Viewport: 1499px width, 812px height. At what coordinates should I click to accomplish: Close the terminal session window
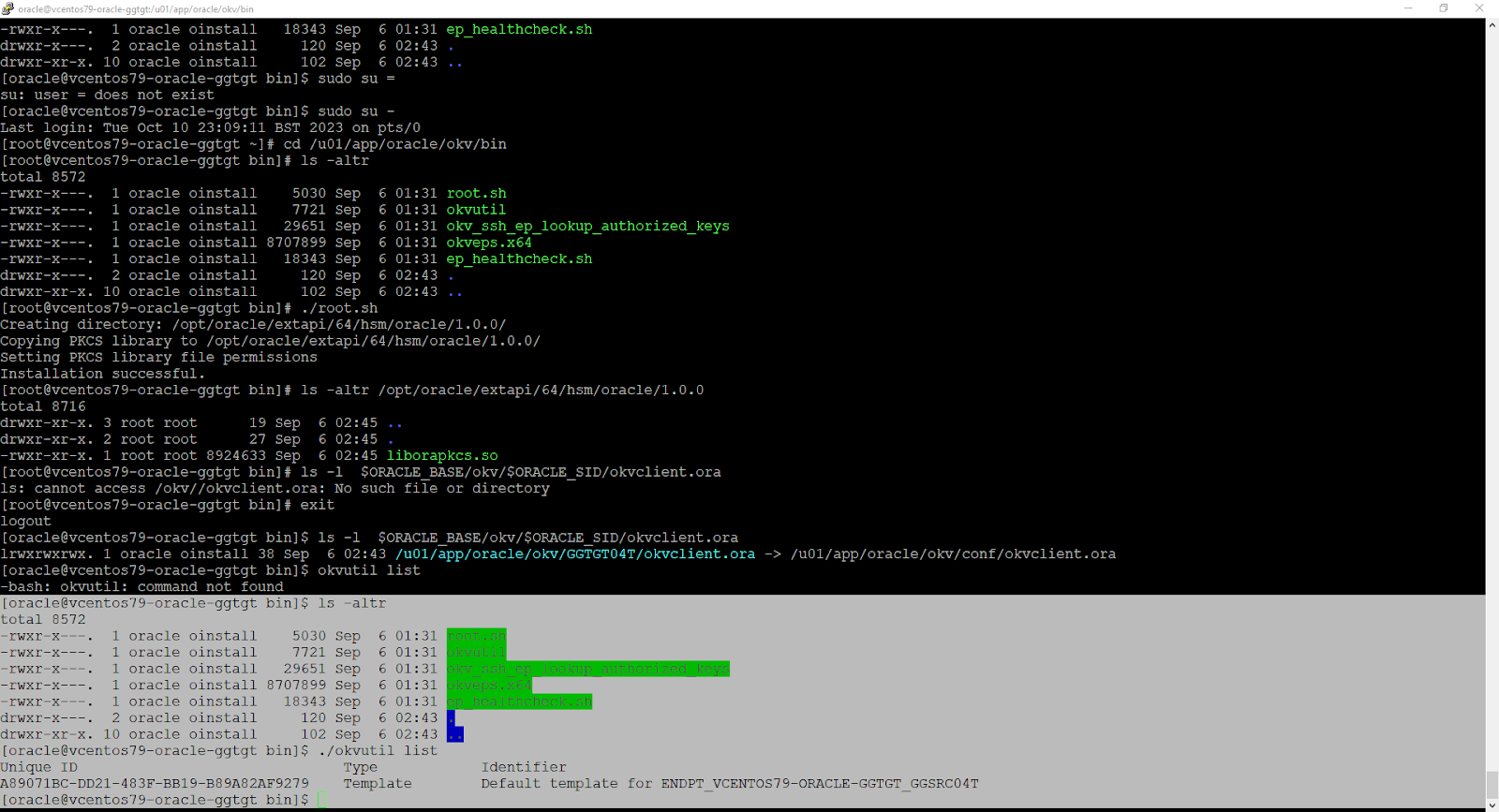coord(1479,8)
